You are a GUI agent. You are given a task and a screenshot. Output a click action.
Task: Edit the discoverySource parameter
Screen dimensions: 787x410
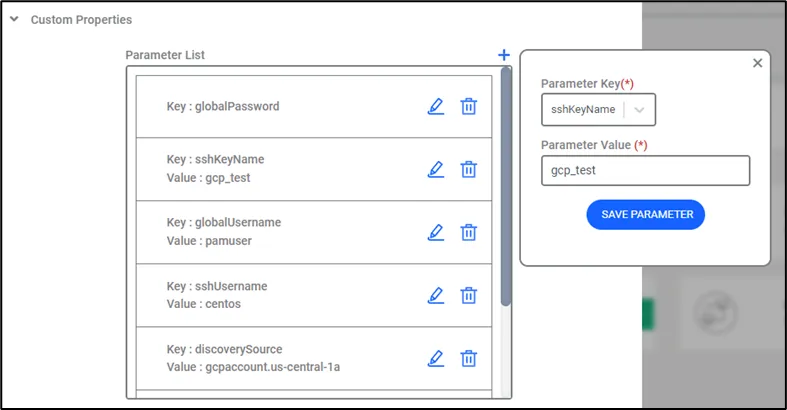[x=436, y=358]
